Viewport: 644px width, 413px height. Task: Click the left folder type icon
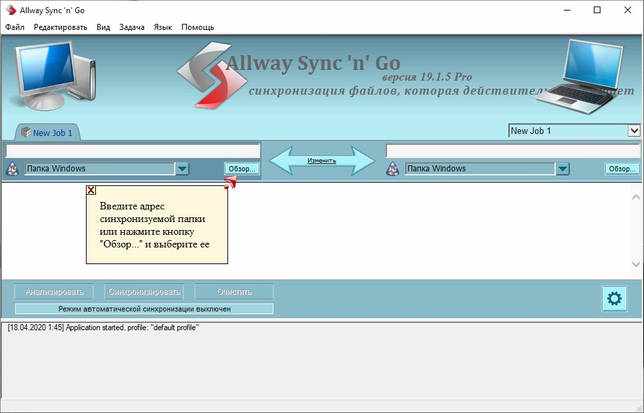coord(13,168)
